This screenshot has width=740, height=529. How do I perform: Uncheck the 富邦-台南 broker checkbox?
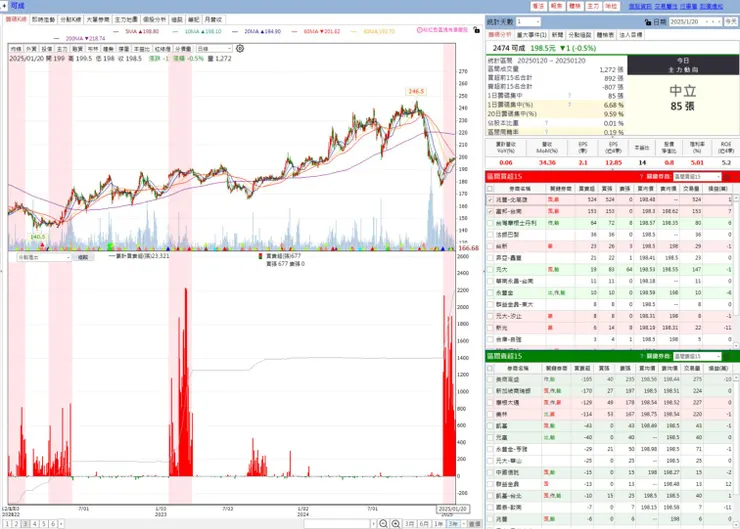click(490, 211)
